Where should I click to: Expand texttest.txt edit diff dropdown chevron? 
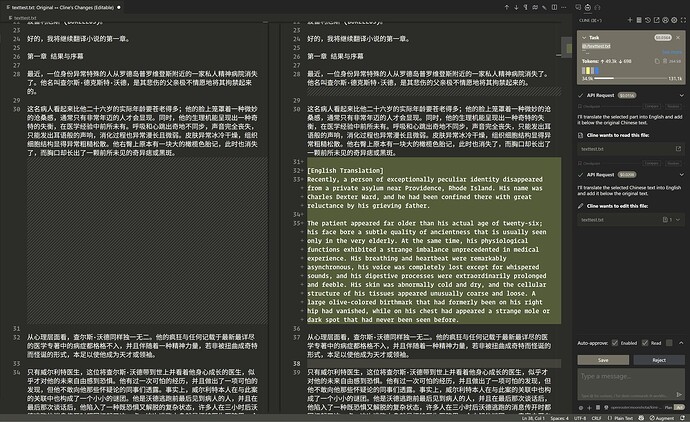(678, 220)
